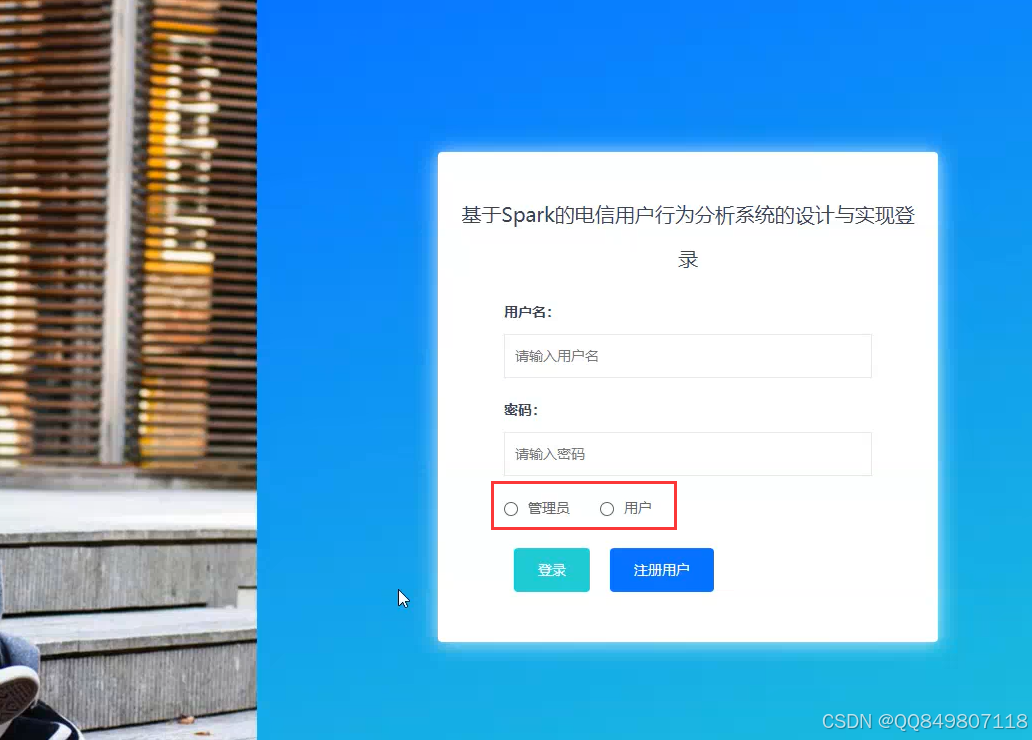Focus the 请输入用户名 input field
The height and width of the screenshot is (740, 1032).
(x=688, y=356)
